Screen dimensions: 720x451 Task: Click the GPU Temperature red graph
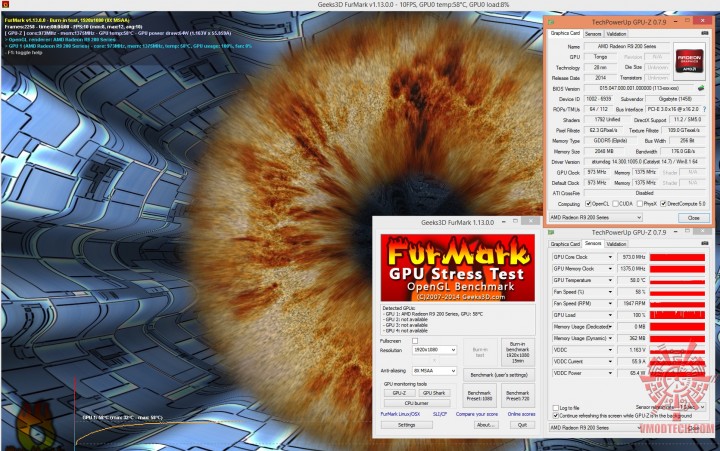677,280
